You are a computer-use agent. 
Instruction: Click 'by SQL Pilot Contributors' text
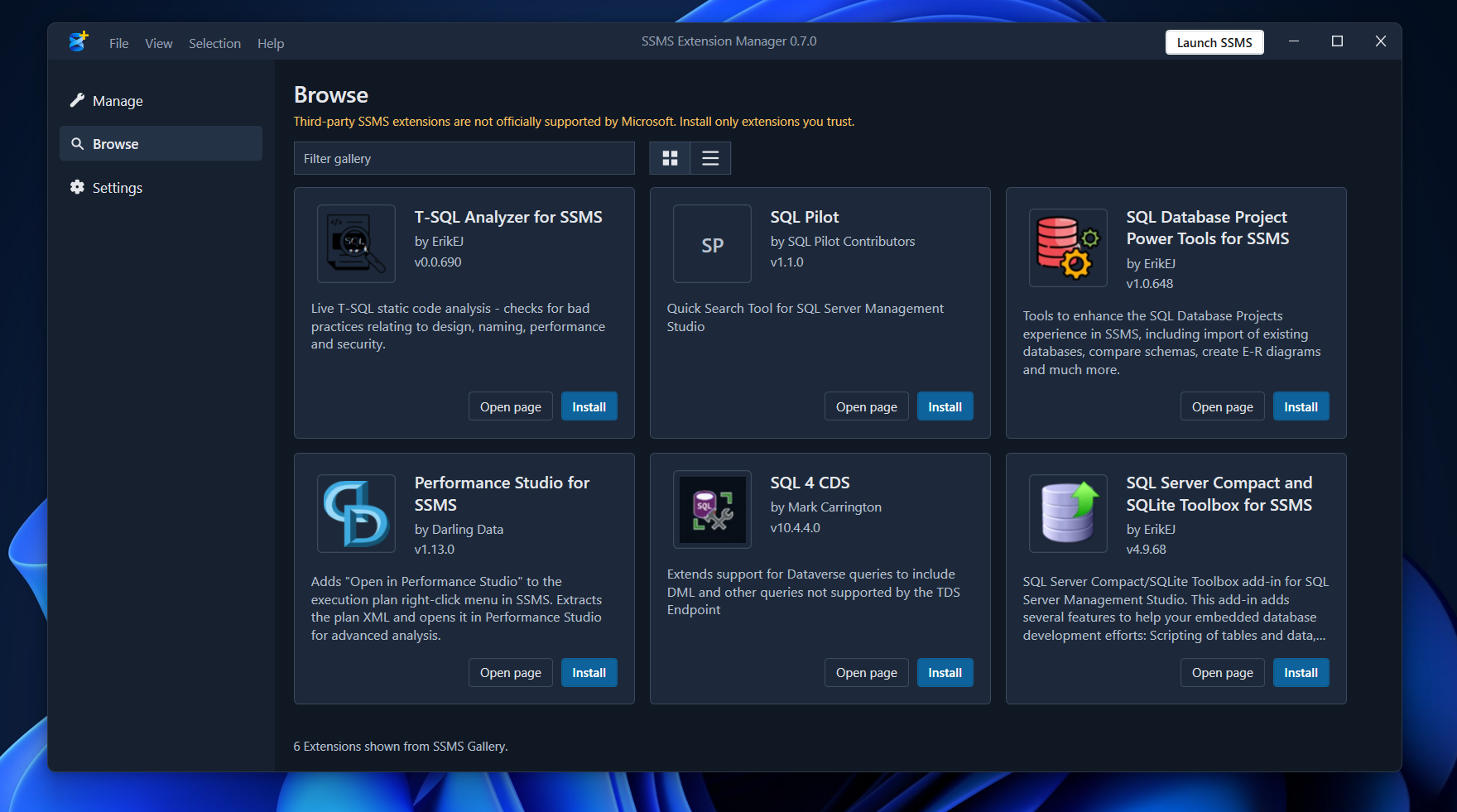coord(843,241)
